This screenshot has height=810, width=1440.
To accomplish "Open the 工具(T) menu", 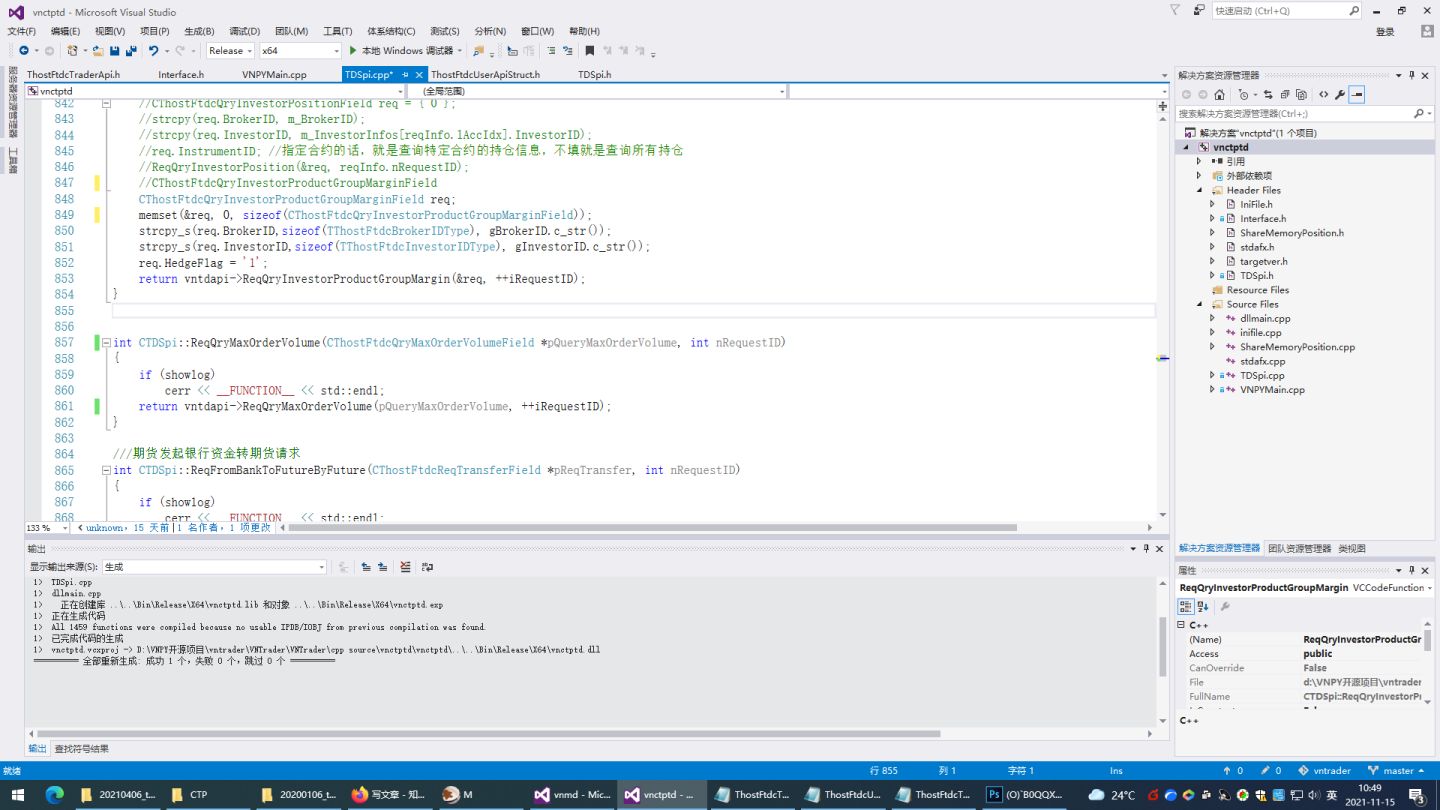I will click(x=338, y=31).
